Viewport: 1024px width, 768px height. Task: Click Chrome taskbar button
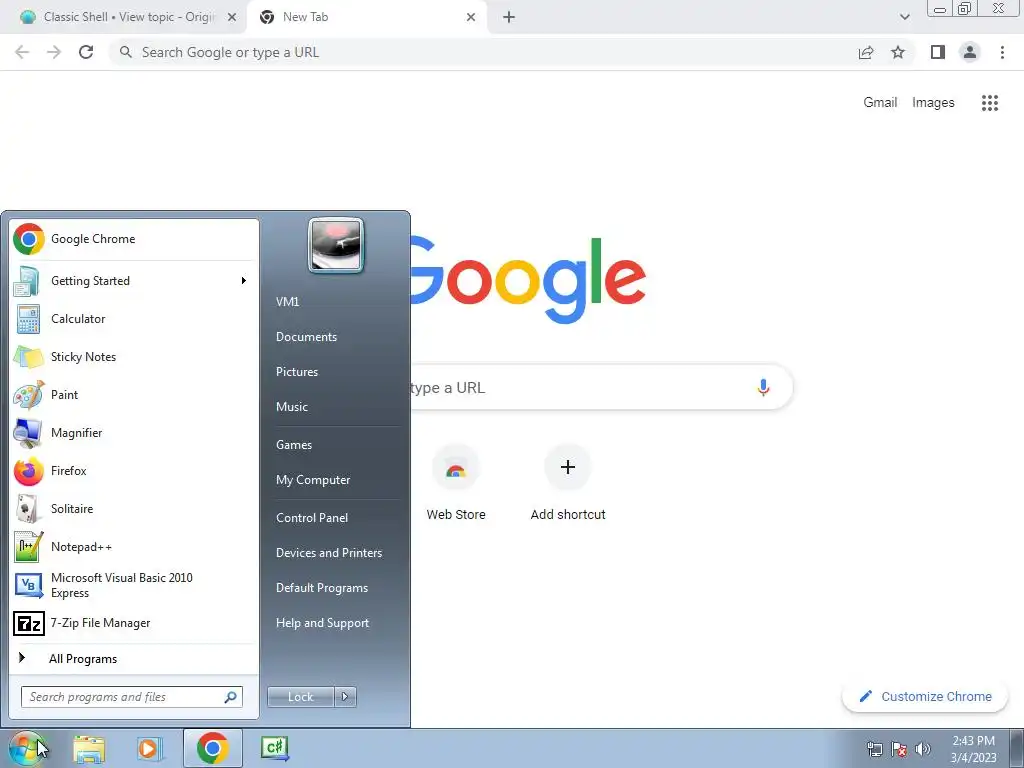tap(212, 748)
